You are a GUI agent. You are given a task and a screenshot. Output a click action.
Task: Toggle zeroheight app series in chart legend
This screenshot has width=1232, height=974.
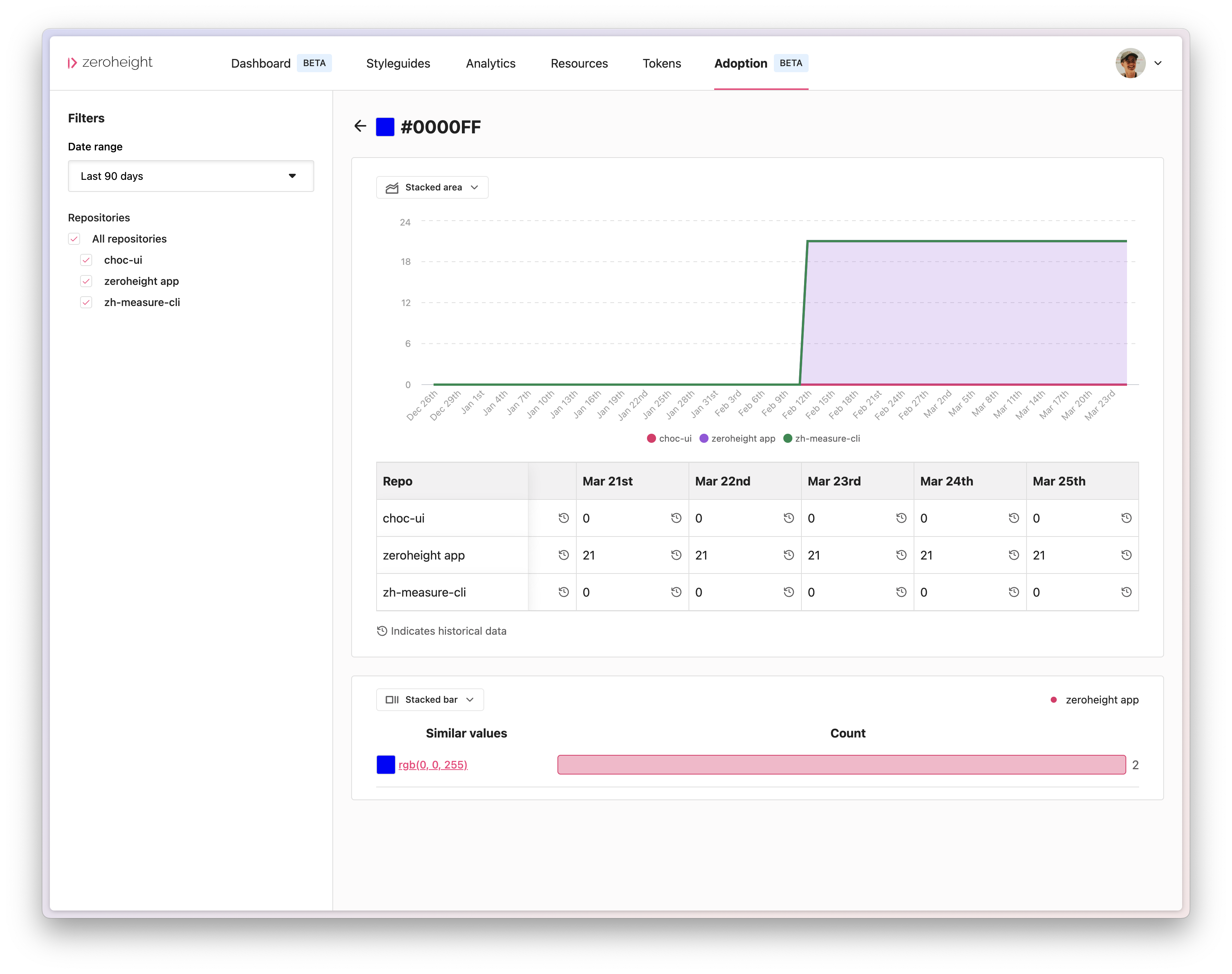pos(737,439)
